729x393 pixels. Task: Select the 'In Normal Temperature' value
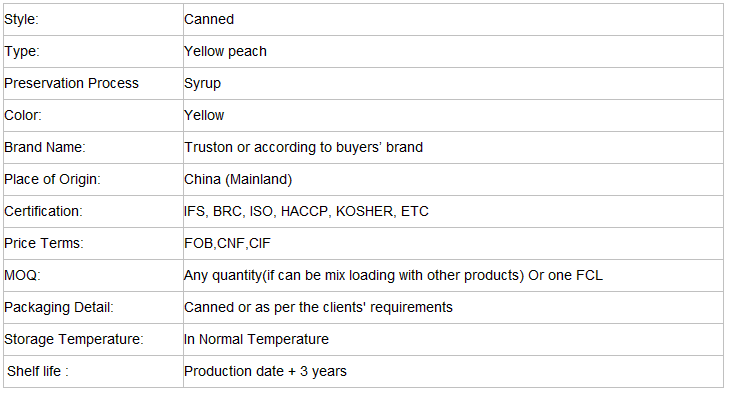[x=256, y=340]
